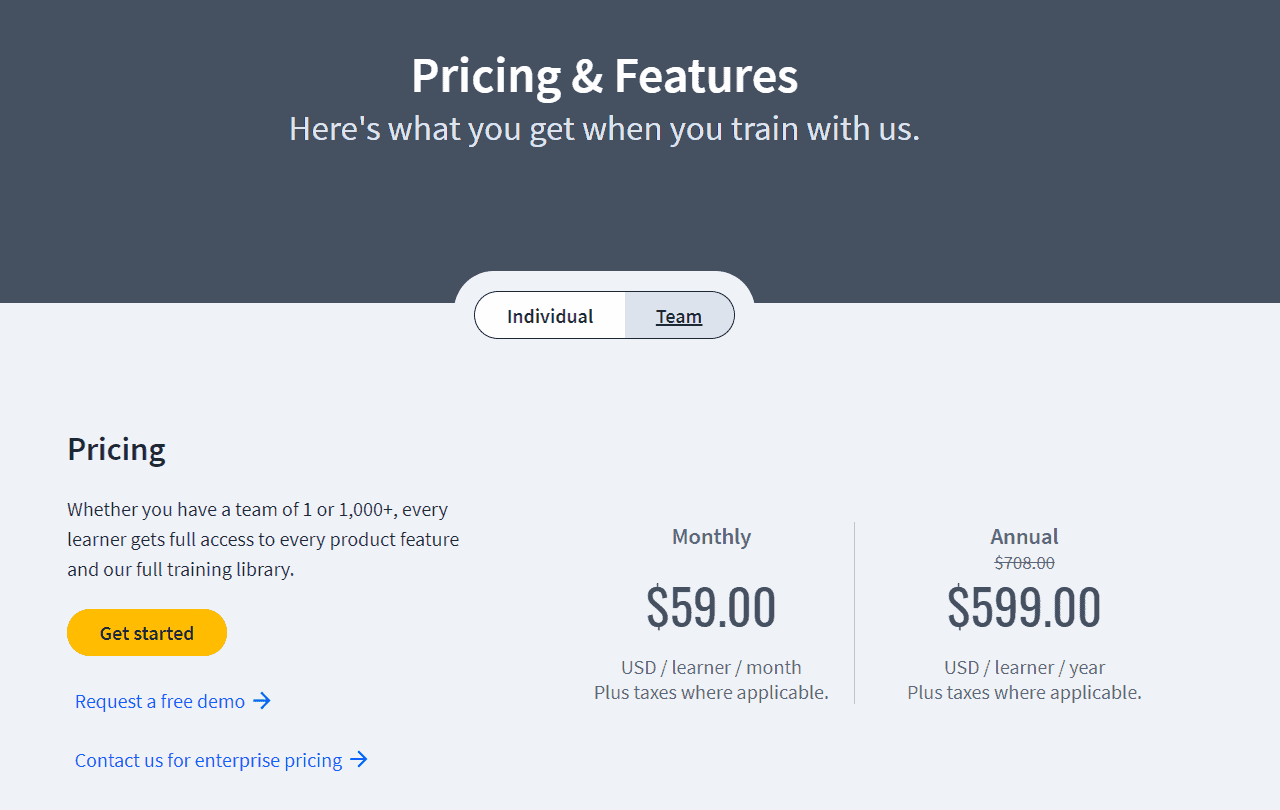This screenshot has width=1280, height=810.
Task: Select the $59.00 Monthly price
Action: point(711,606)
